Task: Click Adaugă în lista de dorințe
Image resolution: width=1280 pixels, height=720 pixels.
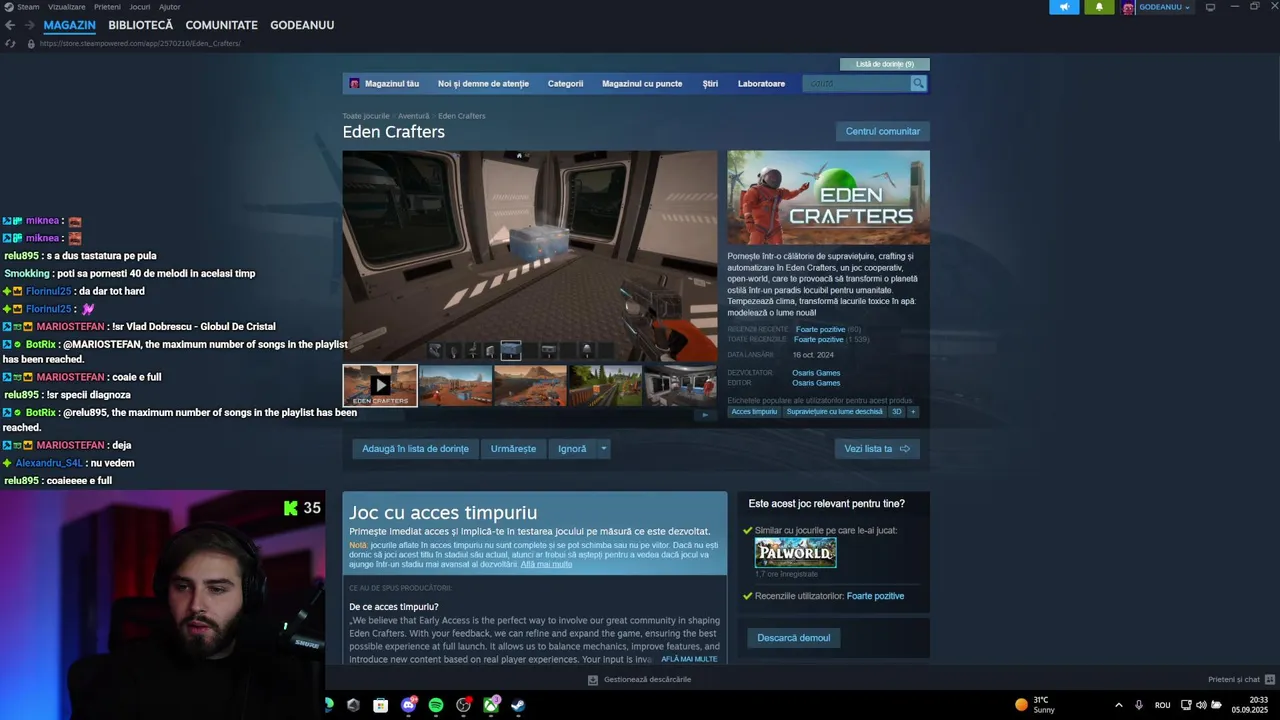Action: tap(415, 449)
